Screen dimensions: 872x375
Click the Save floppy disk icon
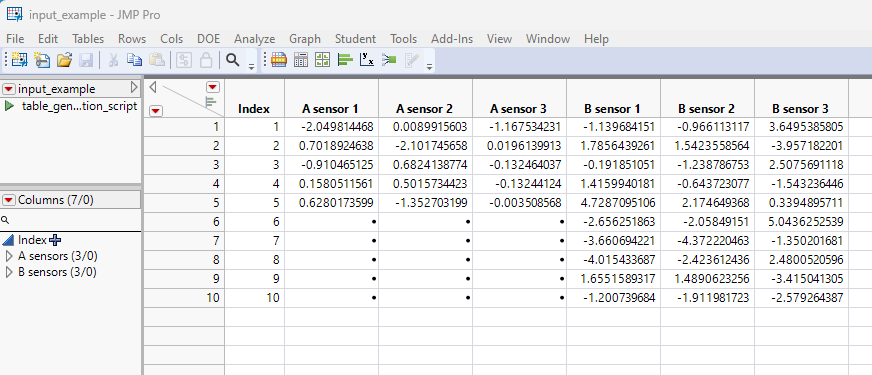pyautogui.click(x=86, y=60)
